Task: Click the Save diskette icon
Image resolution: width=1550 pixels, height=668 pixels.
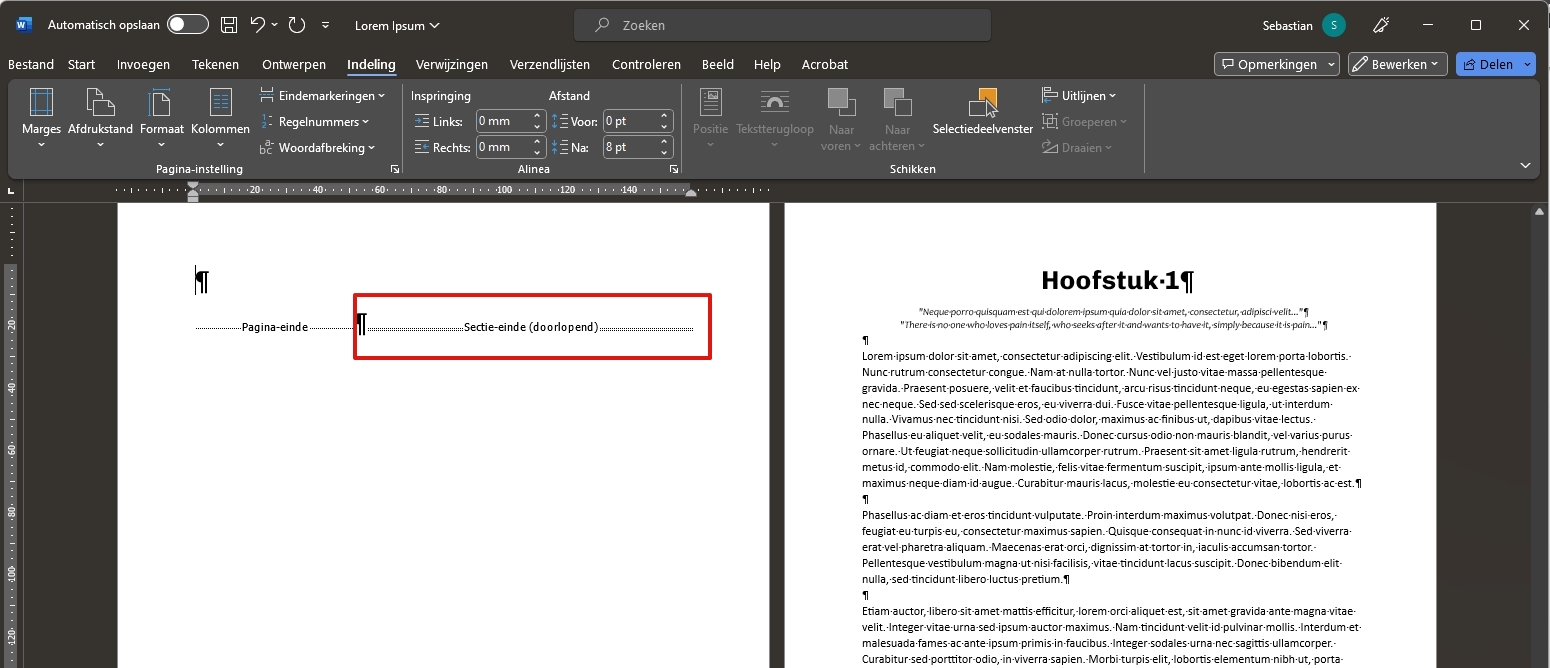Action: pyautogui.click(x=229, y=25)
